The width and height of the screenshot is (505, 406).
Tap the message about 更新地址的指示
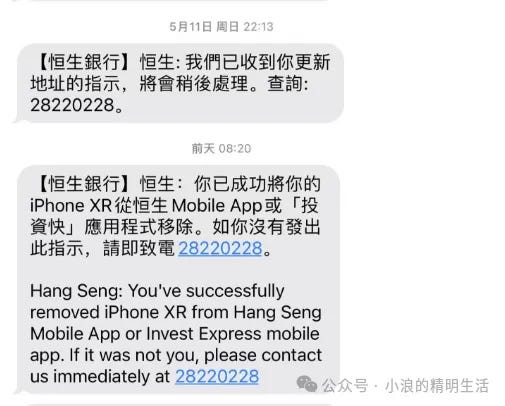pos(180,83)
